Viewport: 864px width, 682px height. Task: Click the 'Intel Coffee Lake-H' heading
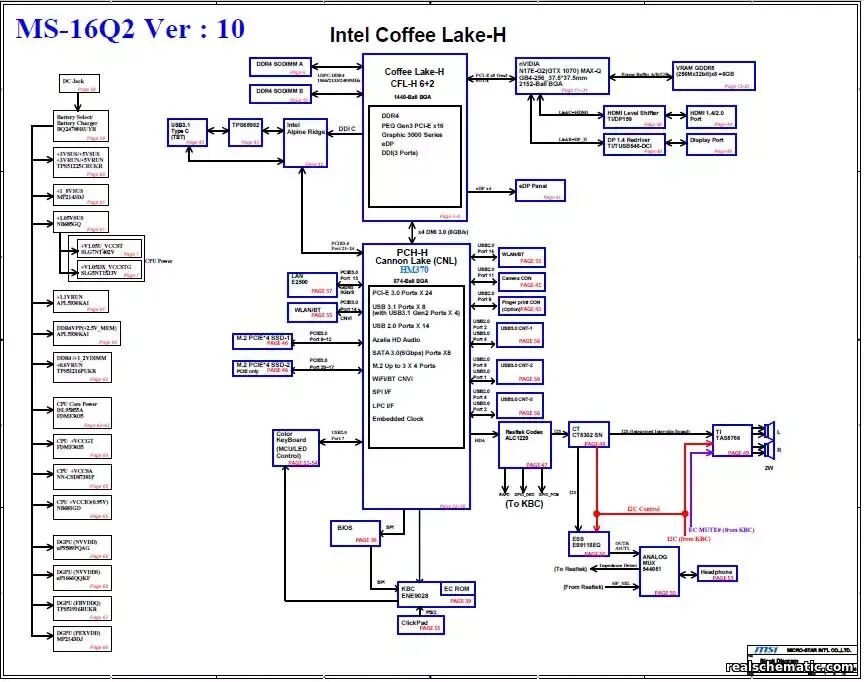[418, 35]
